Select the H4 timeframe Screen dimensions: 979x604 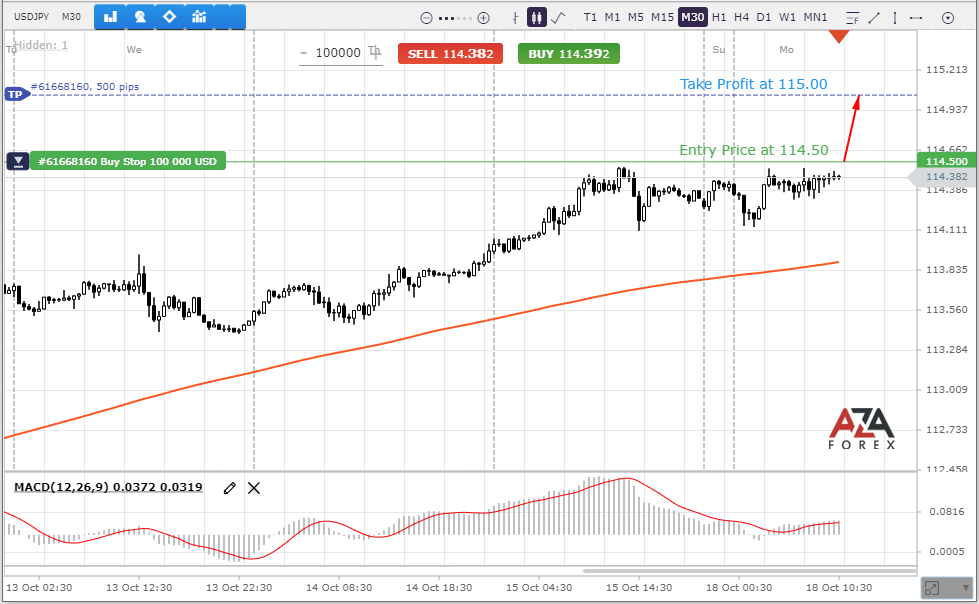[742, 17]
